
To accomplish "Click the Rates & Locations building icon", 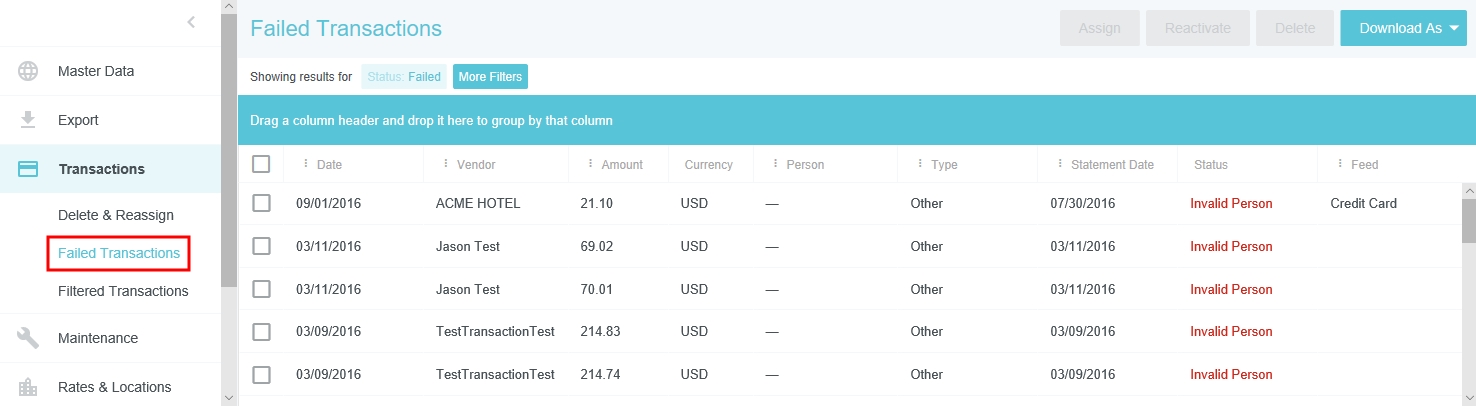I will coord(28,387).
